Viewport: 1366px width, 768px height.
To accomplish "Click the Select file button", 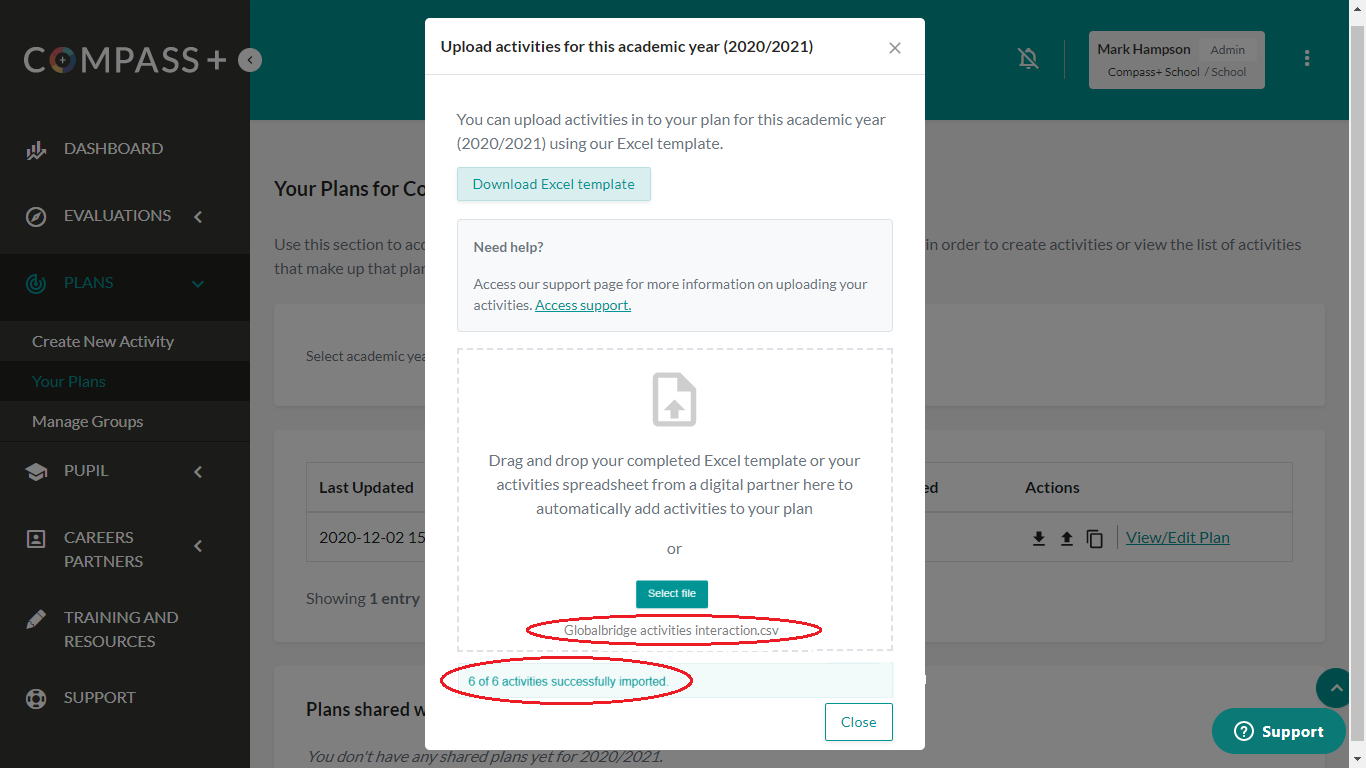I will [672, 593].
